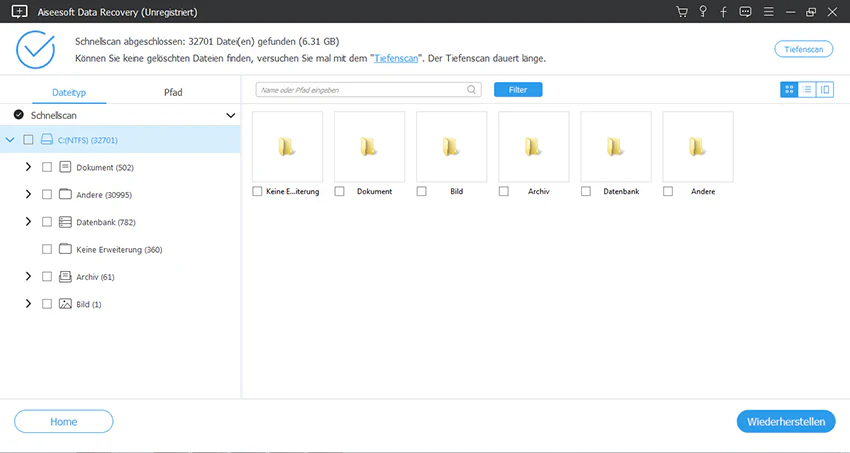Select the C:(NTFS) (32701) row label
The height and width of the screenshot is (453, 850).
(x=88, y=140)
